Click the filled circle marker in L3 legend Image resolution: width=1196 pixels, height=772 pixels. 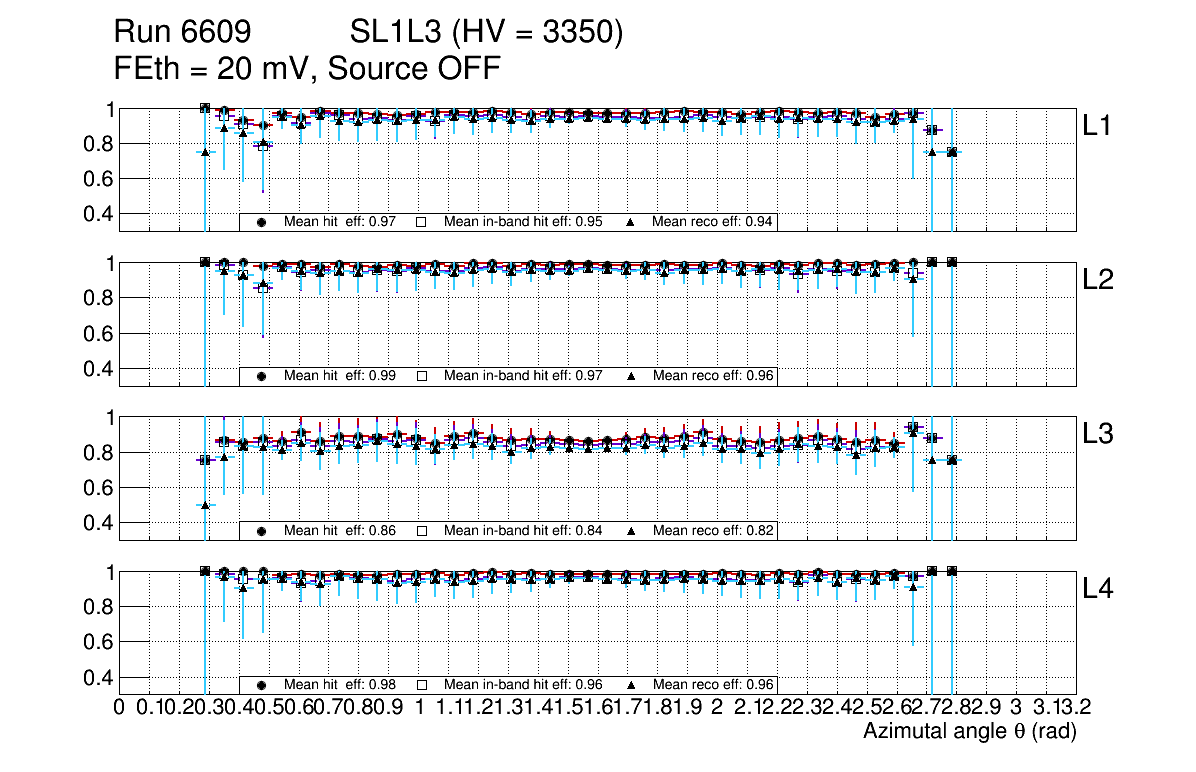point(261,531)
